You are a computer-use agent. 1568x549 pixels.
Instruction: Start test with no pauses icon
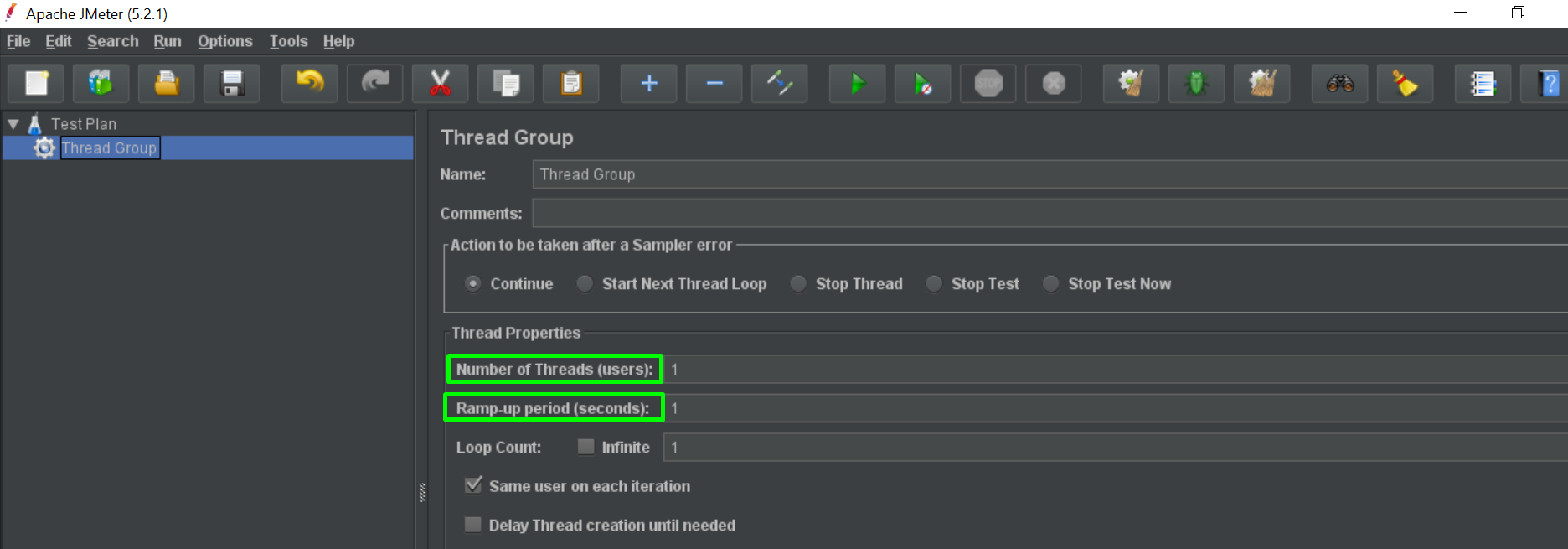tap(922, 83)
